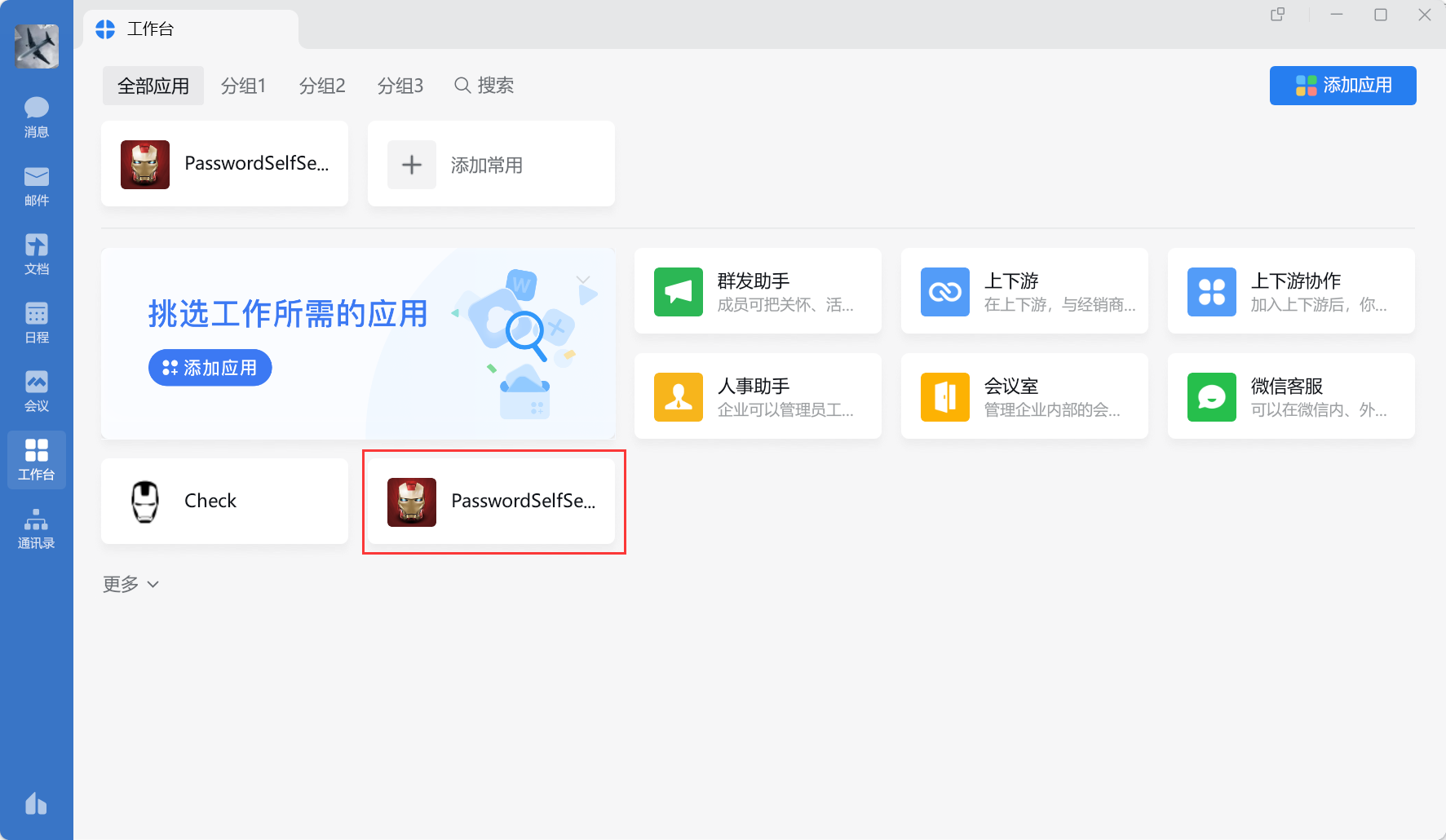The height and width of the screenshot is (840, 1446).
Task: Open the 日程 calendar sidebar icon
Action: 36,322
